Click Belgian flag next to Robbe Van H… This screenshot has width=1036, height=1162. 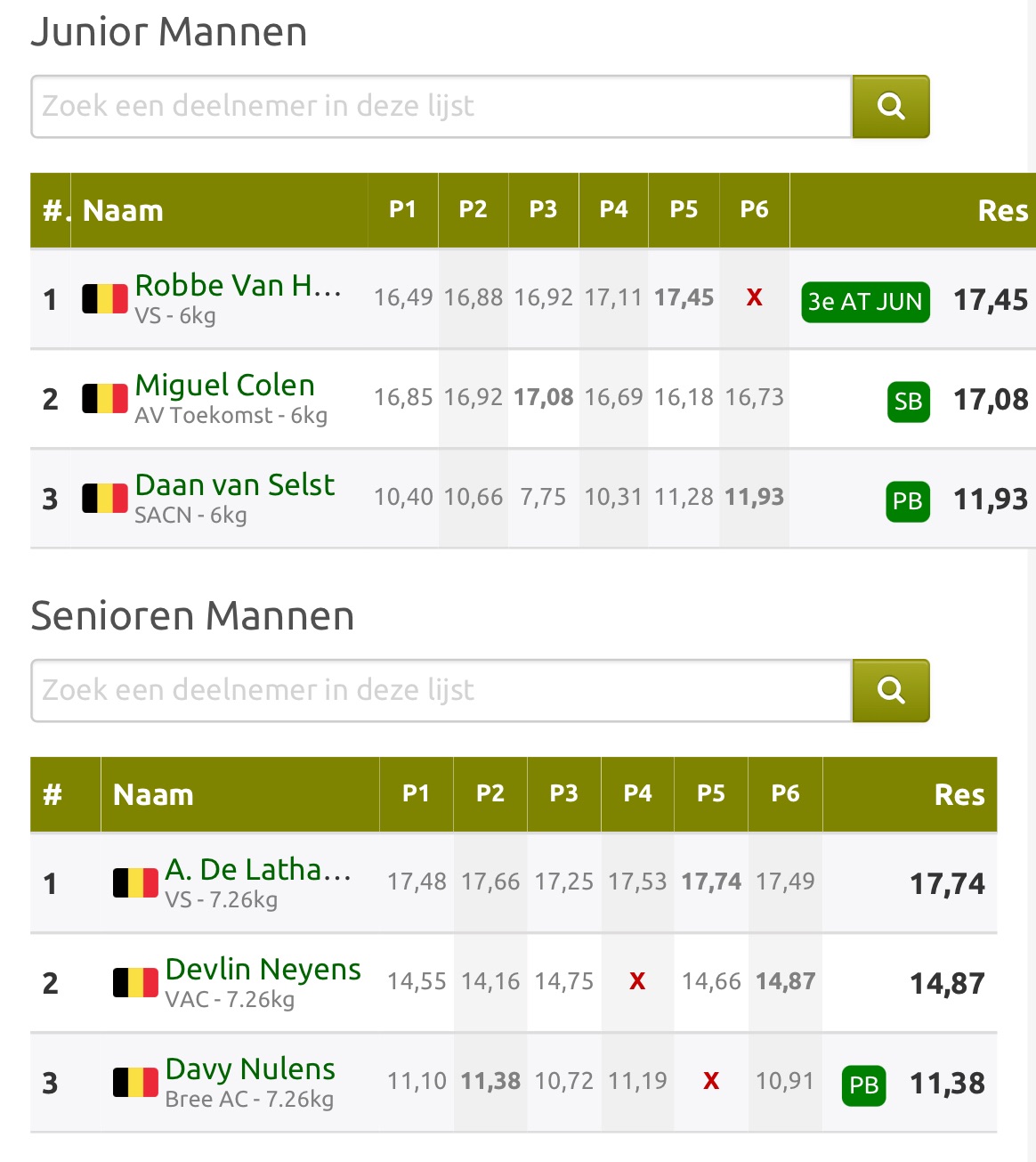pyautogui.click(x=105, y=299)
